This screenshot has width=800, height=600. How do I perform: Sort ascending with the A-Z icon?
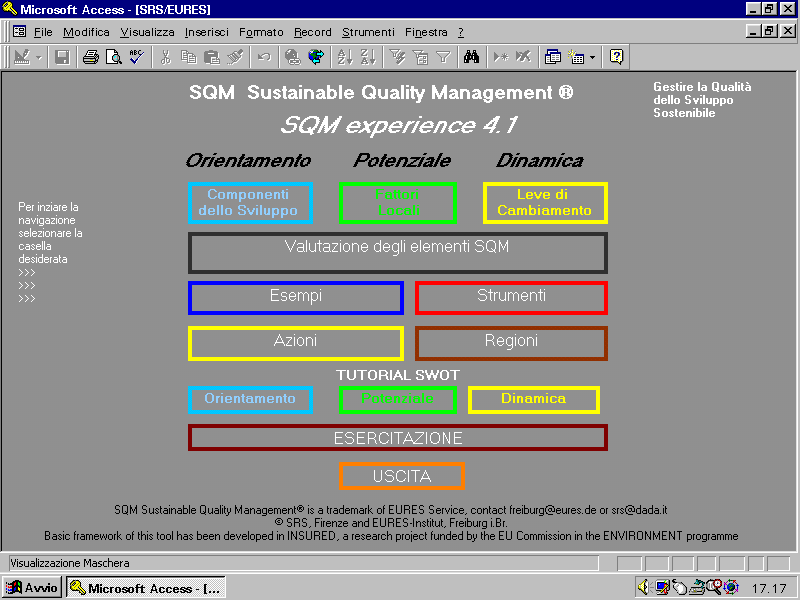pyautogui.click(x=345, y=57)
